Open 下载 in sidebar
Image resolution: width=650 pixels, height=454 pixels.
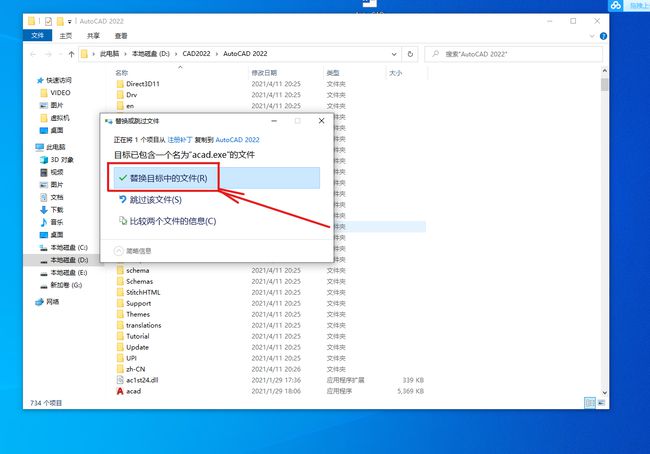pos(52,209)
